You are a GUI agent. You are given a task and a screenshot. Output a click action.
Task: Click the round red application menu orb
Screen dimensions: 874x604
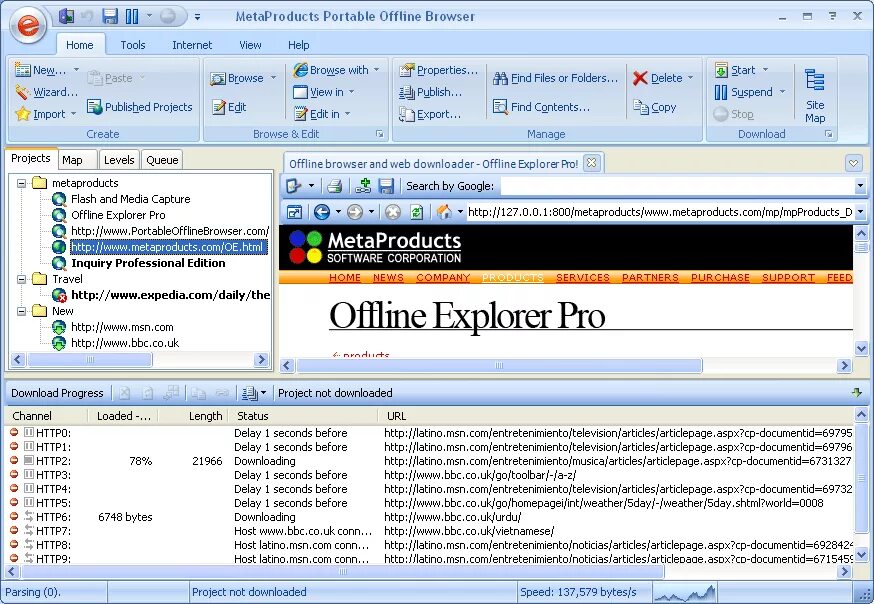coord(28,25)
